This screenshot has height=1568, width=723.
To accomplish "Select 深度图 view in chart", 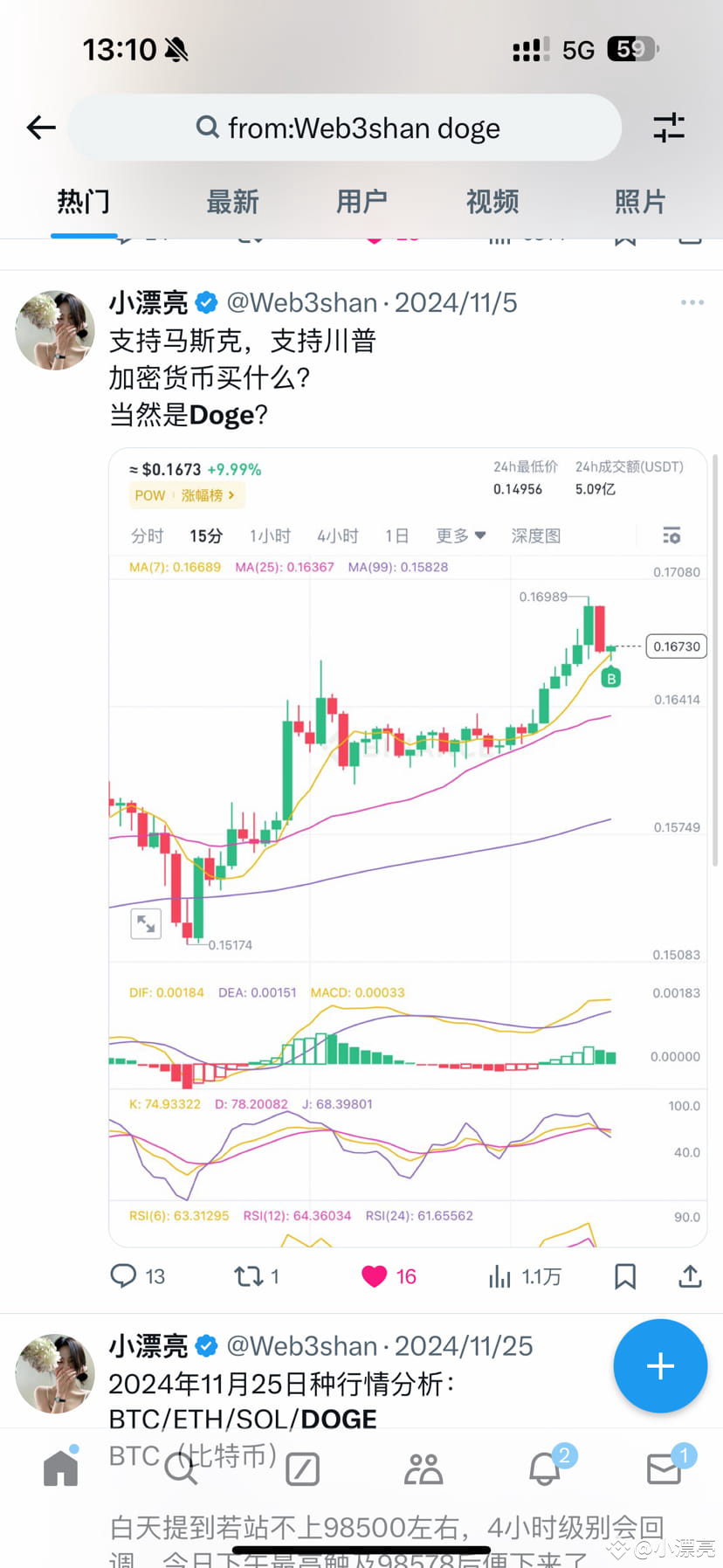I will (x=536, y=535).
